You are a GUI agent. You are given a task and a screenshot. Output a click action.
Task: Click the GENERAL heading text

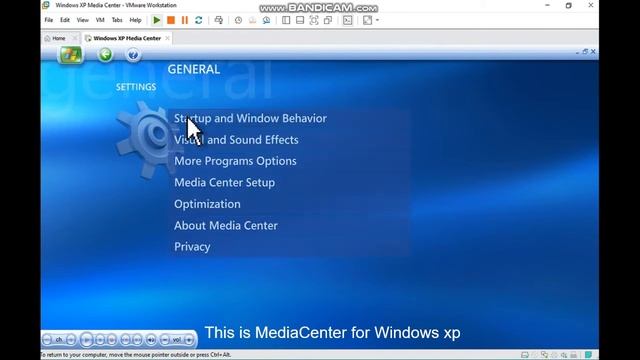click(x=194, y=69)
